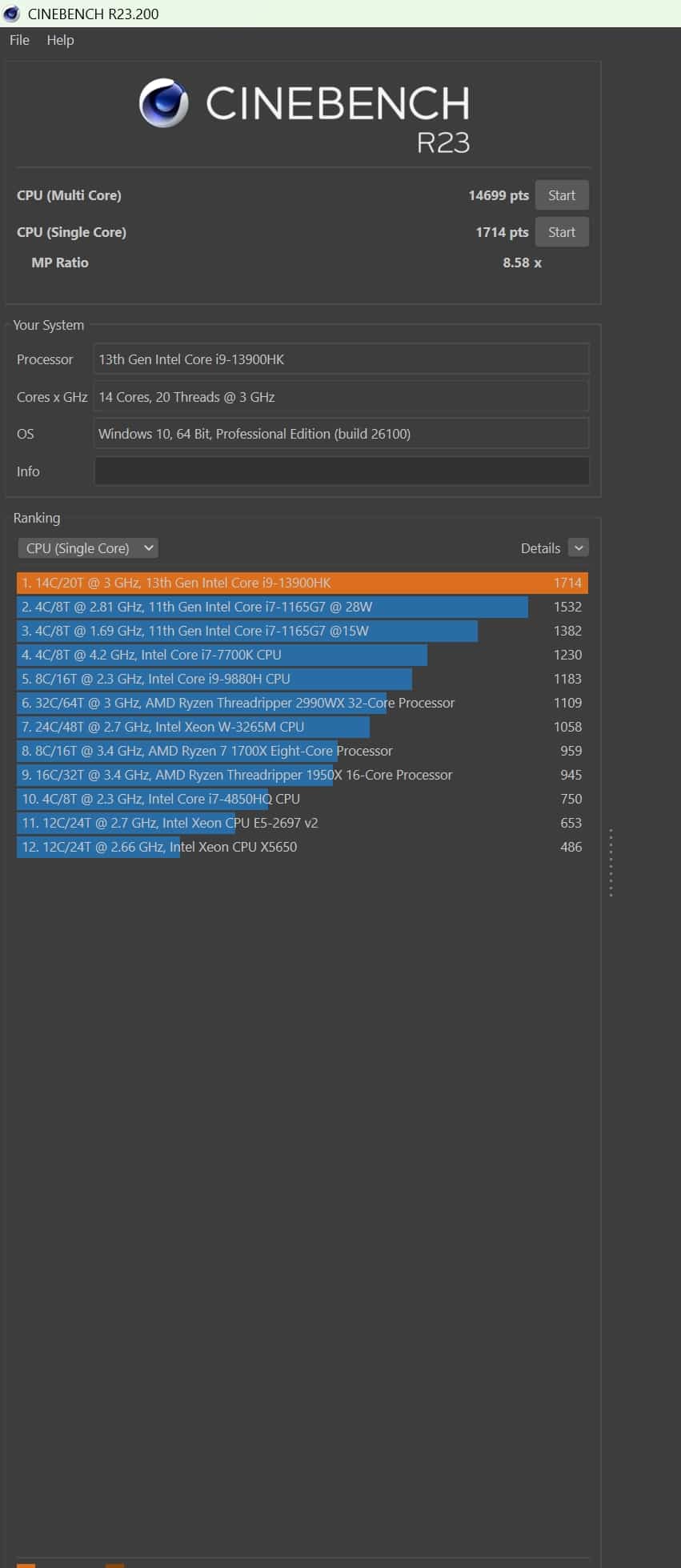Start the CPU Multi Core test
681x1568 pixels.
click(561, 195)
